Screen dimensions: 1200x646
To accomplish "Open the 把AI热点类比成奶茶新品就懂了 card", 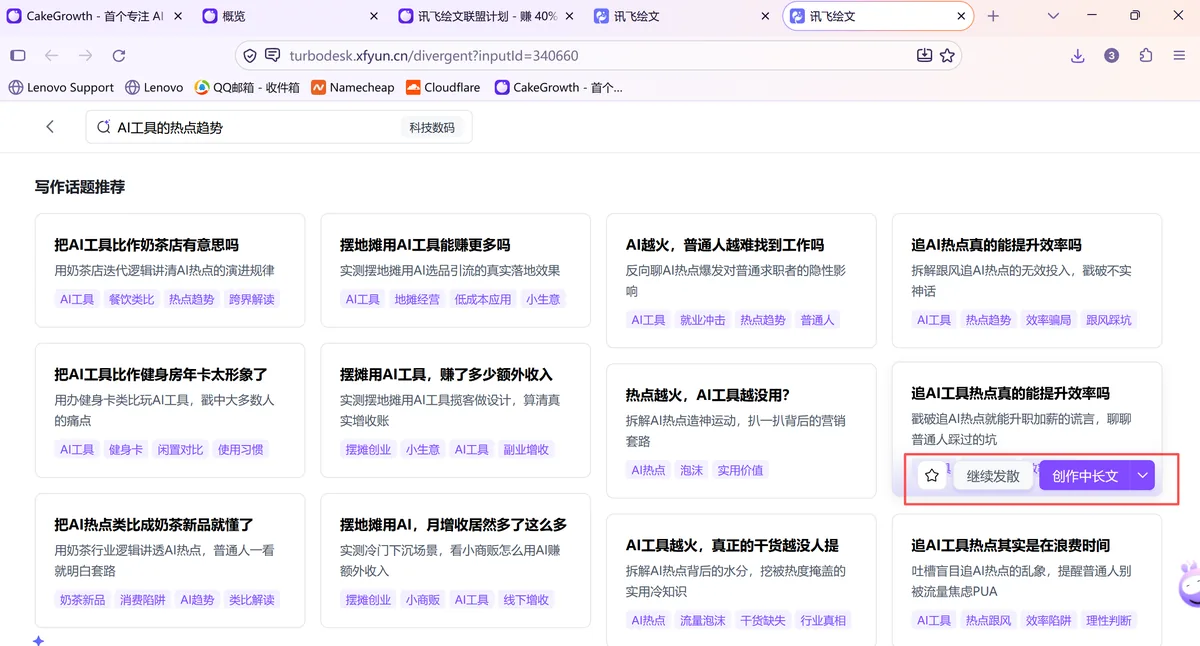I will pos(170,560).
